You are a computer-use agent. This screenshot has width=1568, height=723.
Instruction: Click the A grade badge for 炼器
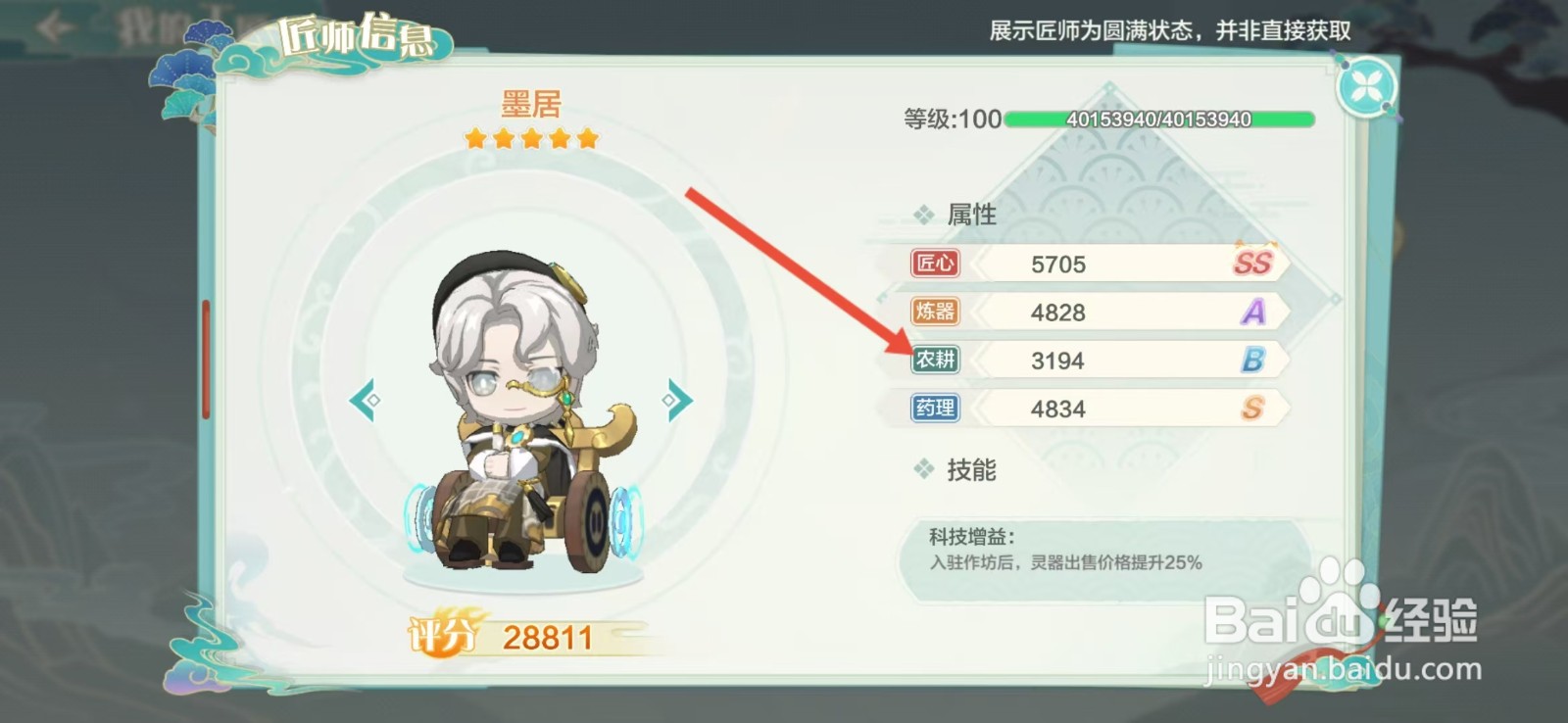[1253, 312]
